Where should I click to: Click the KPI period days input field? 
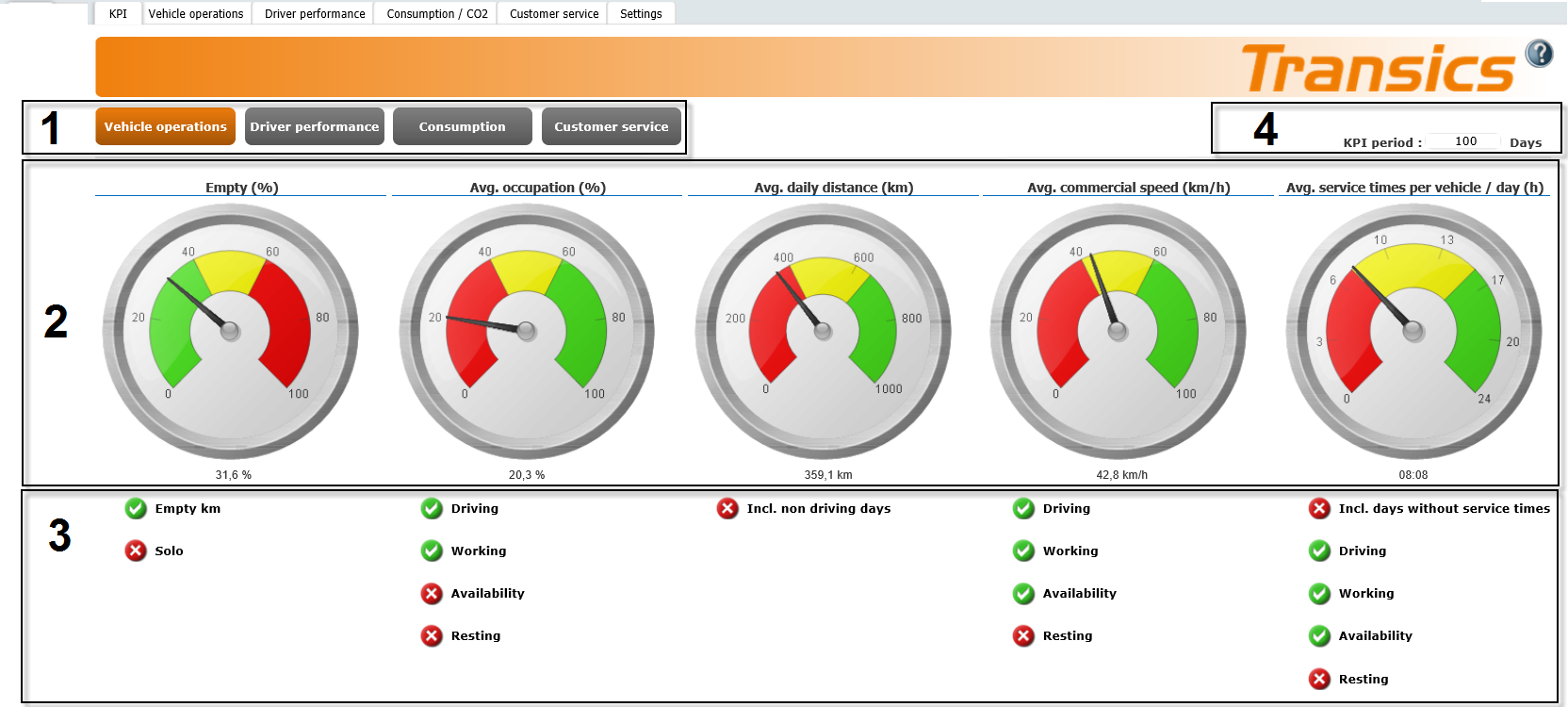1463,141
